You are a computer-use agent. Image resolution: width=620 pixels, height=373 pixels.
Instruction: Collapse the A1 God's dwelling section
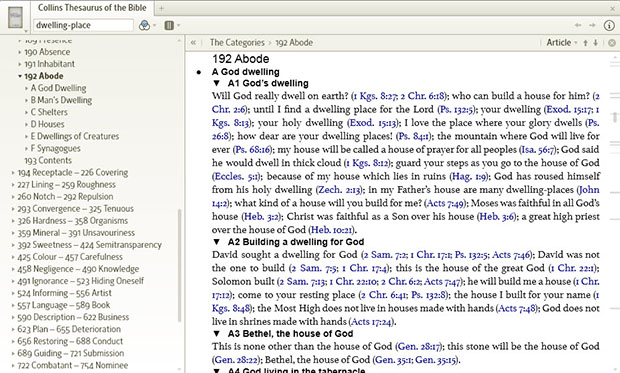pyautogui.click(x=216, y=83)
